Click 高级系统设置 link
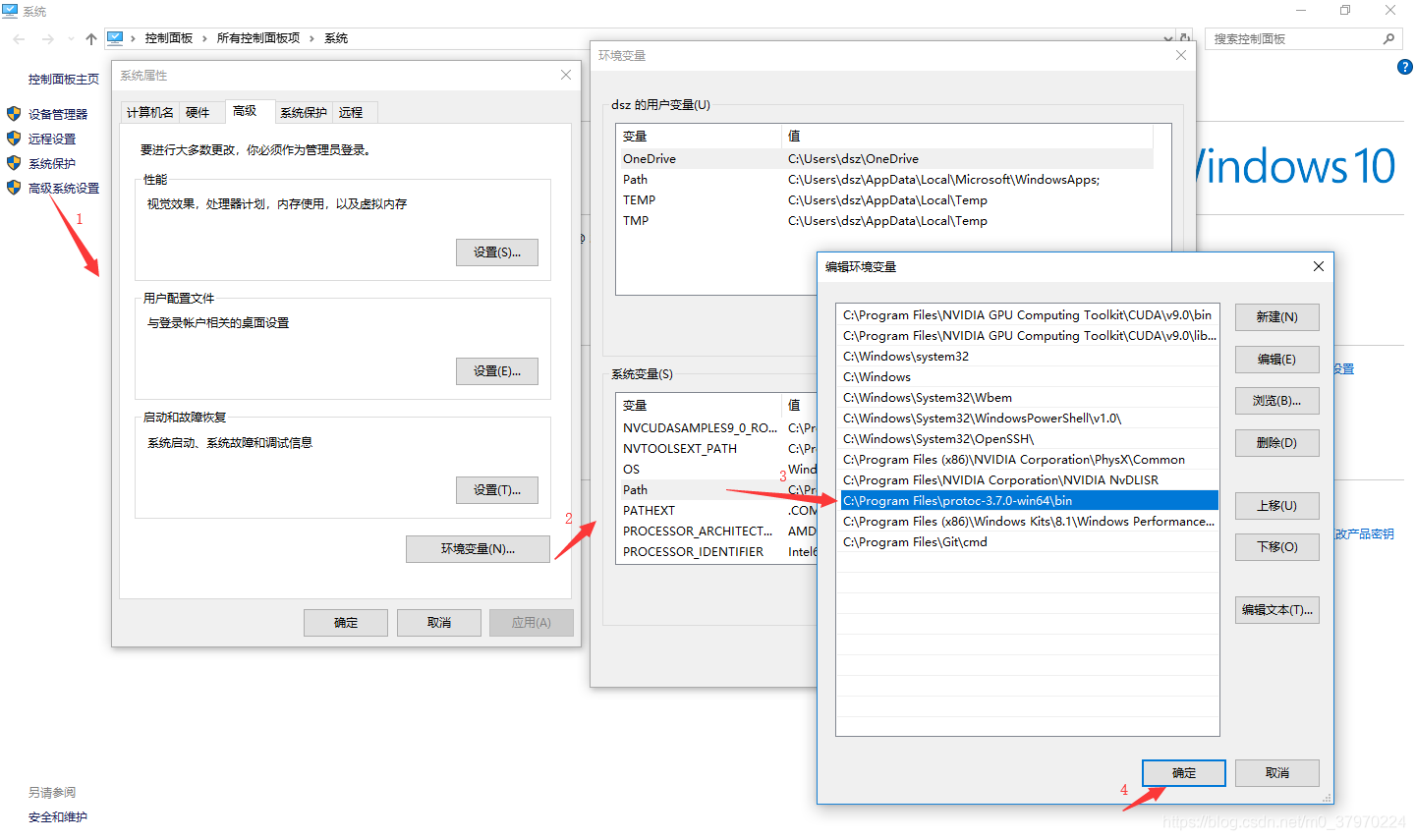This screenshot has width=1415, height=840. 64,188
